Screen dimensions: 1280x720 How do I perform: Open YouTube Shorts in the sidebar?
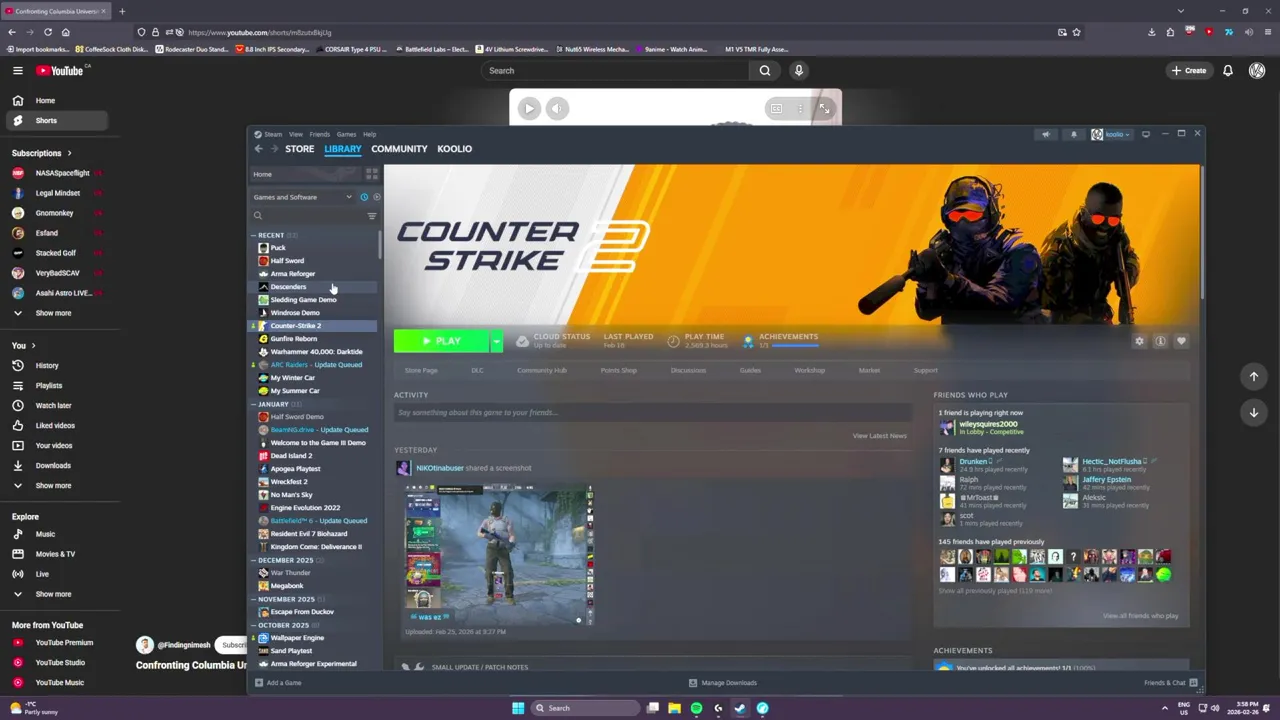click(56, 120)
